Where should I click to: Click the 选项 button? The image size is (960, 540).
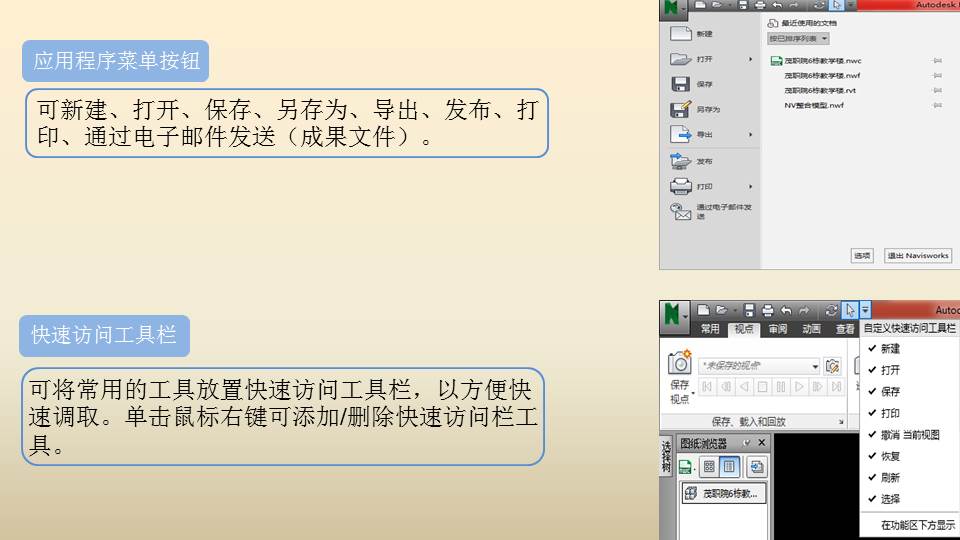click(x=862, y=255)
